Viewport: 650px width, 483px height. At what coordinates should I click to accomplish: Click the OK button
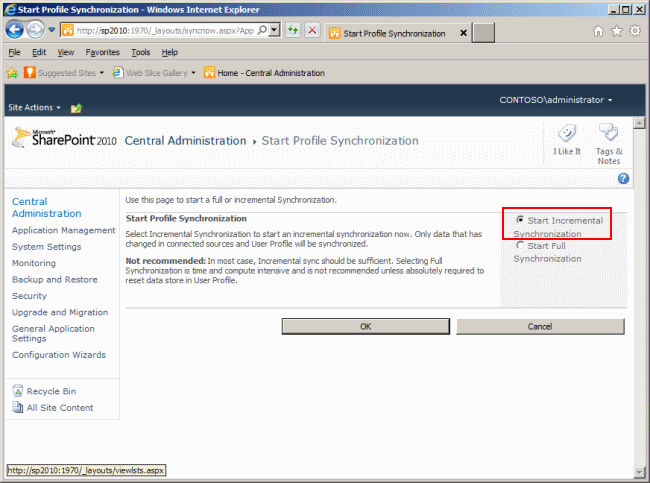(366, 327)
